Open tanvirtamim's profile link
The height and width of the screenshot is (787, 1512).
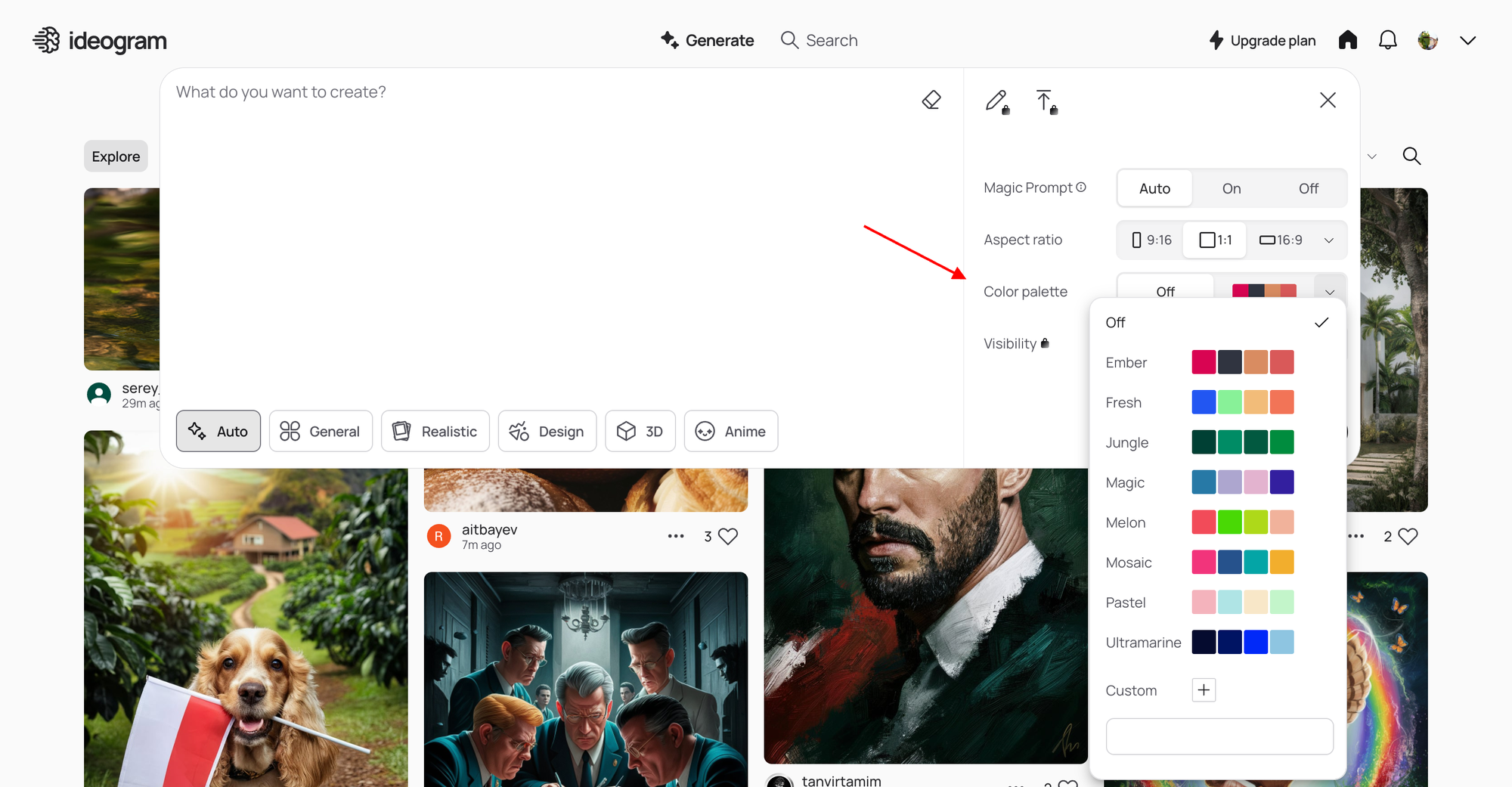pyautogui.click(x=841, y=781)
